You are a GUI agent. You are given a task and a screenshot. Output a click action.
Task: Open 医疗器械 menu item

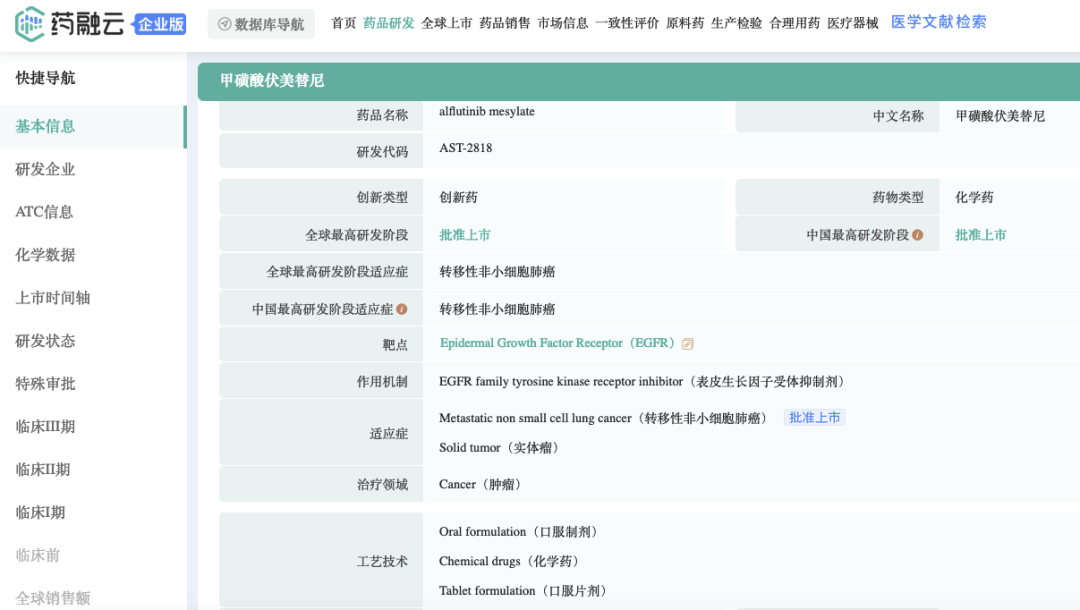tap(853, 23)
